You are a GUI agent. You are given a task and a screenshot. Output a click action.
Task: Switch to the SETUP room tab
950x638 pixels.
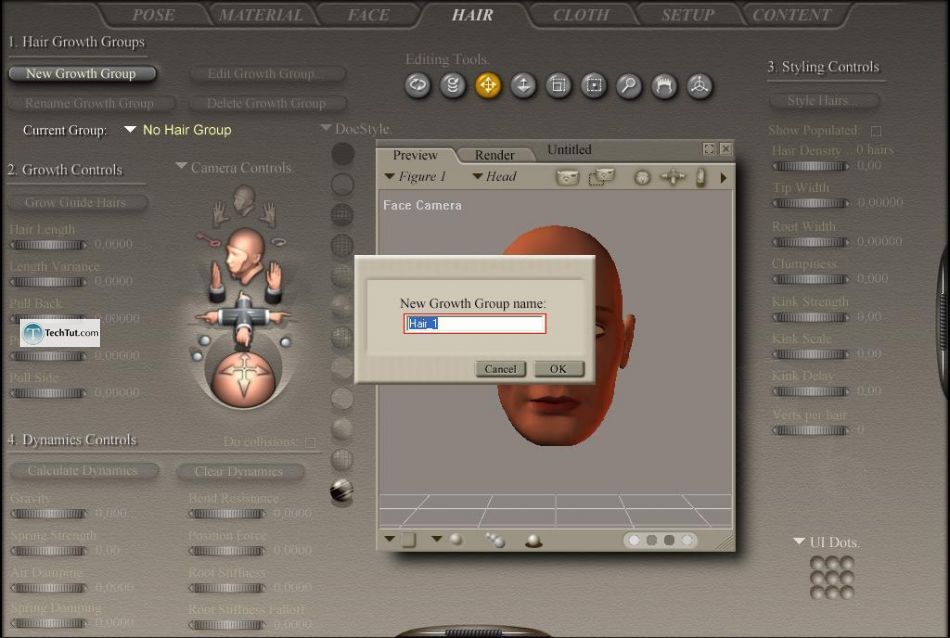pyautogui.click(x=688, y=15)
